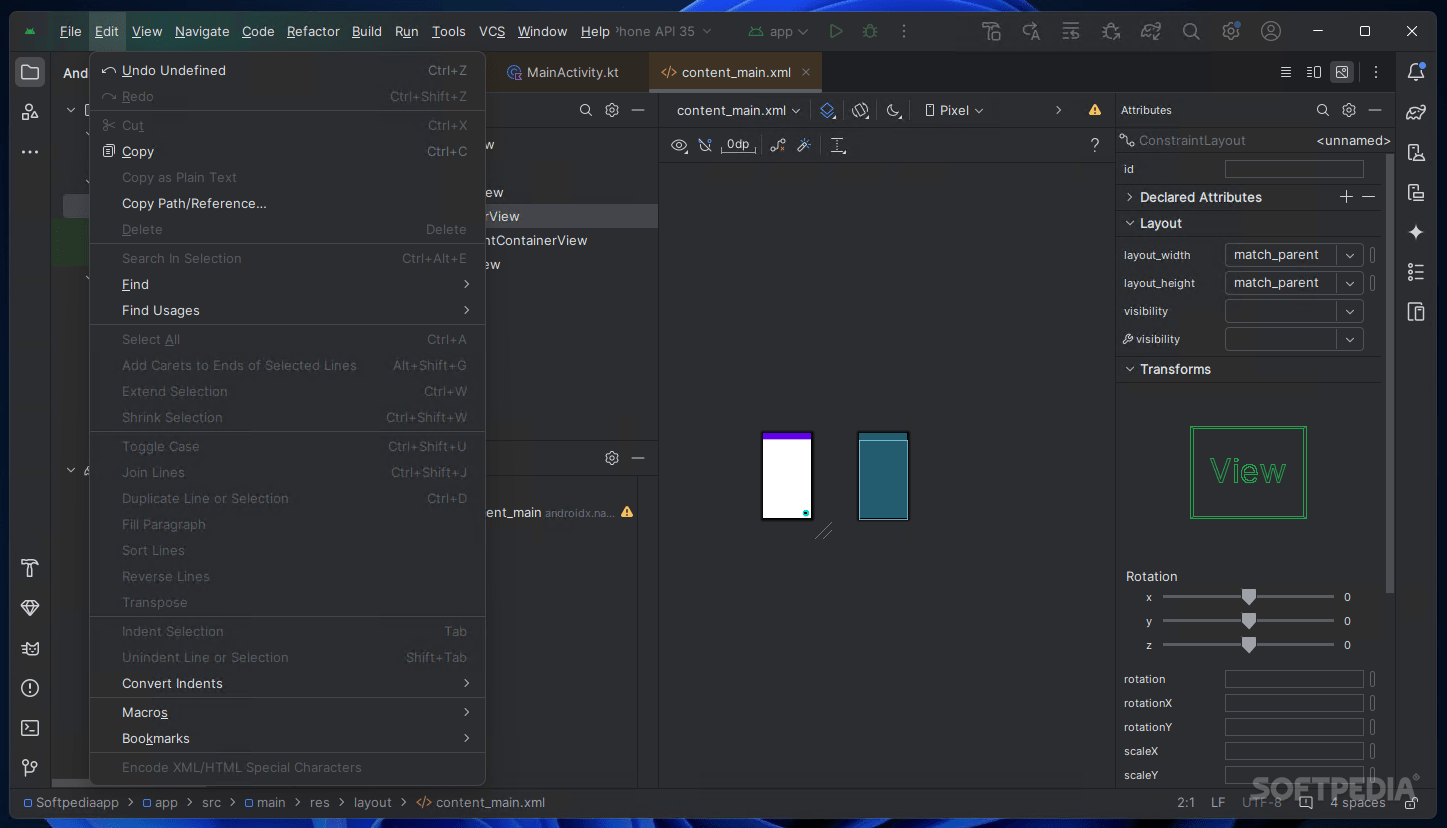Switch design surface to Code view
The width and height of the screenshot is (1447, 828).
[1286, 72]
